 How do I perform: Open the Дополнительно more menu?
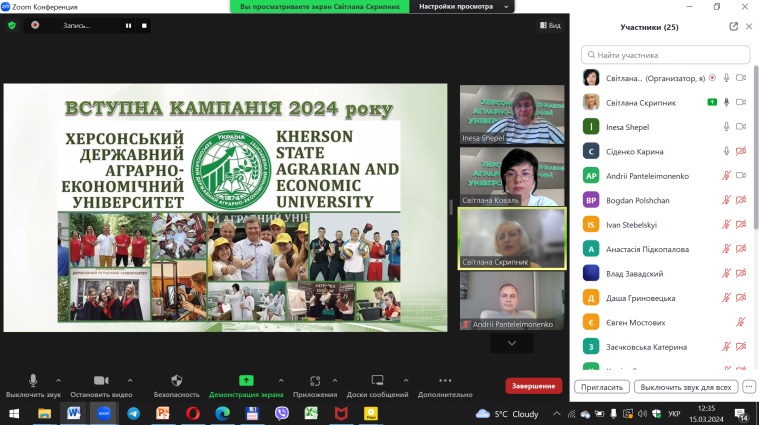coord(445,386)
